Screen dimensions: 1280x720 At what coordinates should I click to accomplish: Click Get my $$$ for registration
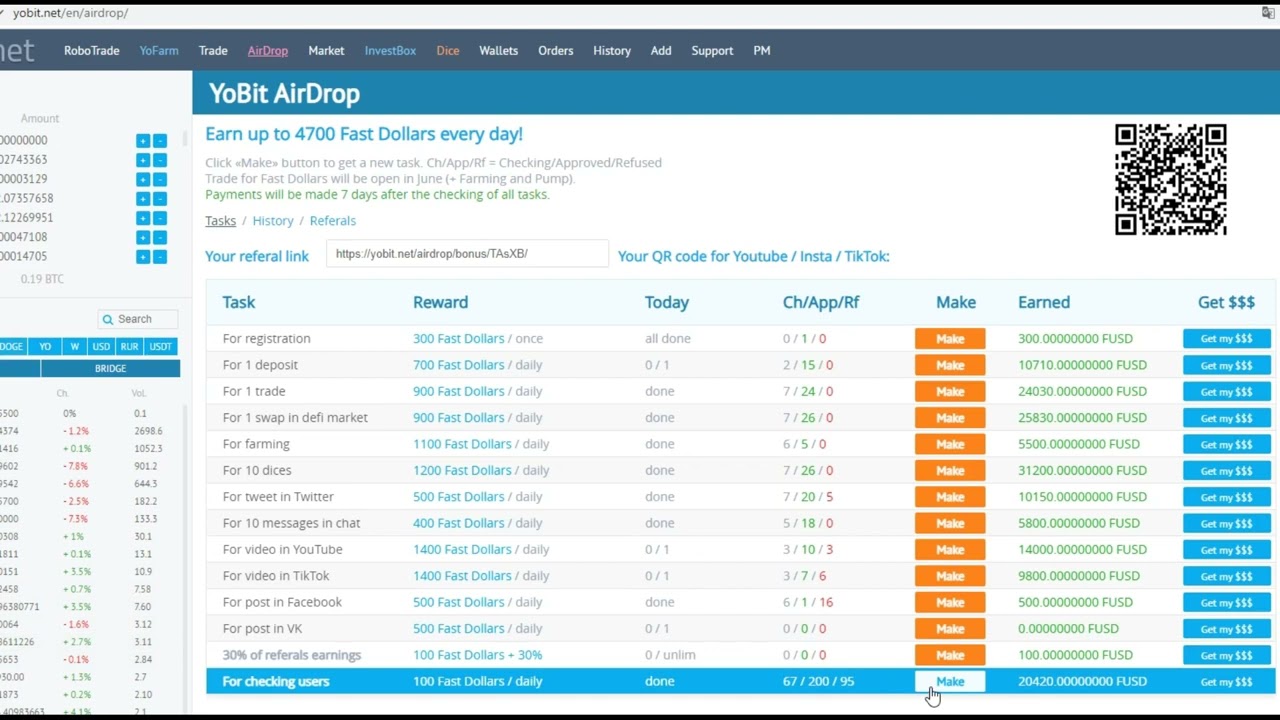tap(1226, 339)
